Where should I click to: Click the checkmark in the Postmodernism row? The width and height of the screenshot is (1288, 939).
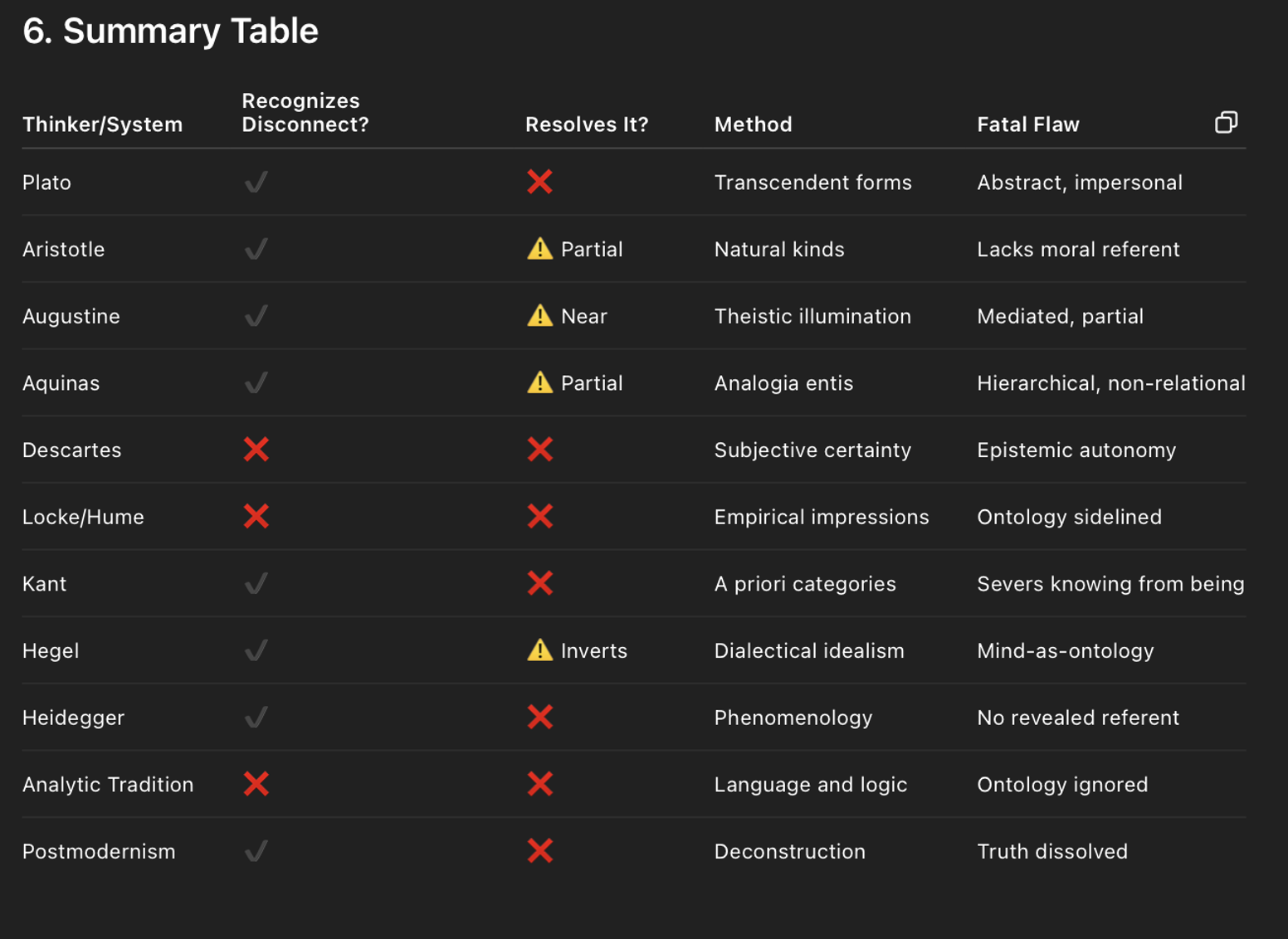tap(256, 851)
